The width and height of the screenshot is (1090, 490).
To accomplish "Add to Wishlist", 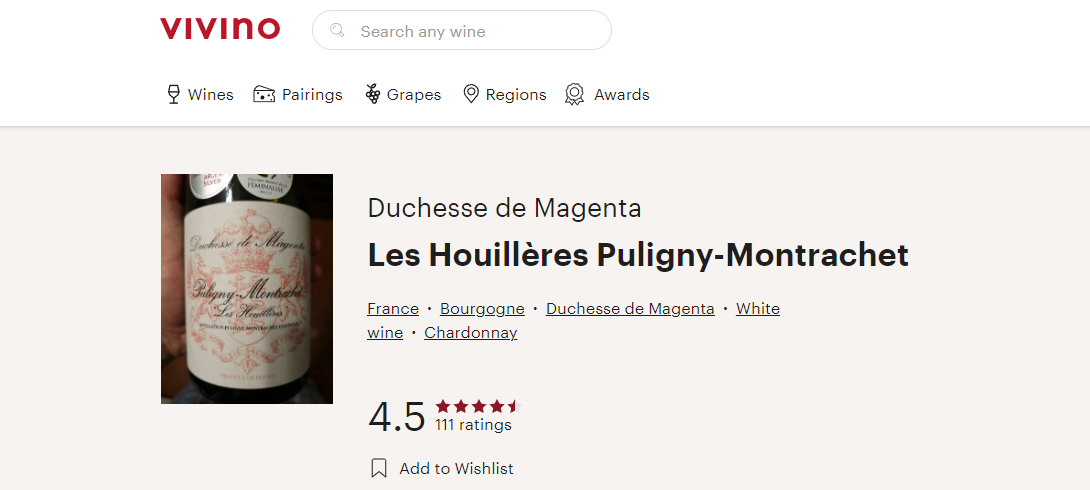I will tap(456, 468).
